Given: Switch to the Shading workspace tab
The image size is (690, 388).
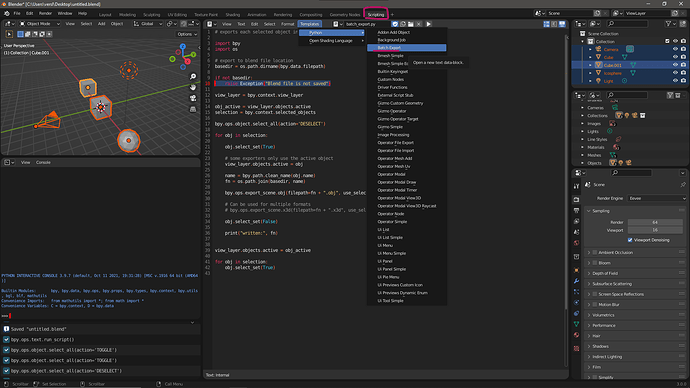Looking at the screenshot, I should point(233,15).
